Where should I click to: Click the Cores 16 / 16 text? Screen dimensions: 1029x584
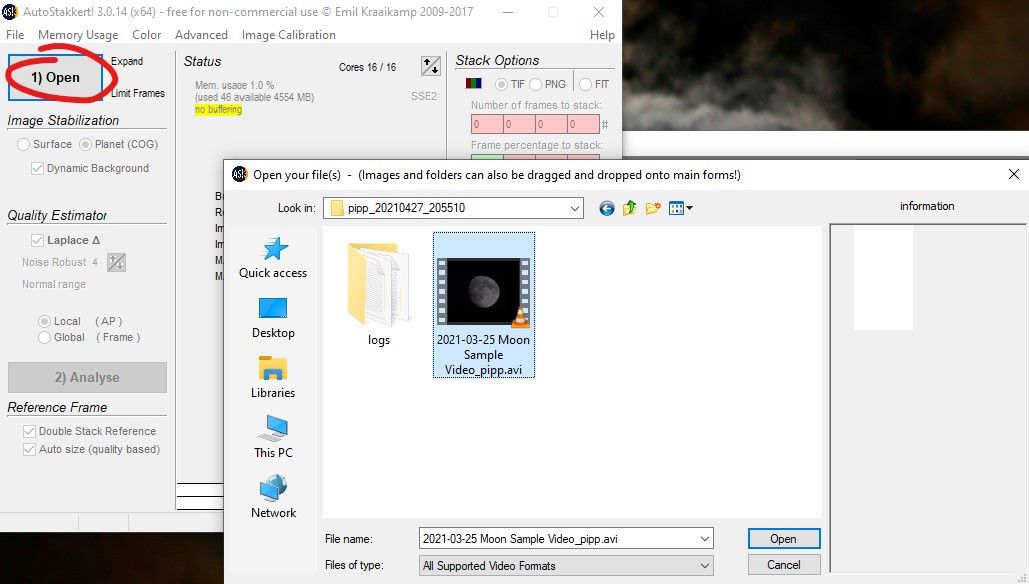point(368,67)
